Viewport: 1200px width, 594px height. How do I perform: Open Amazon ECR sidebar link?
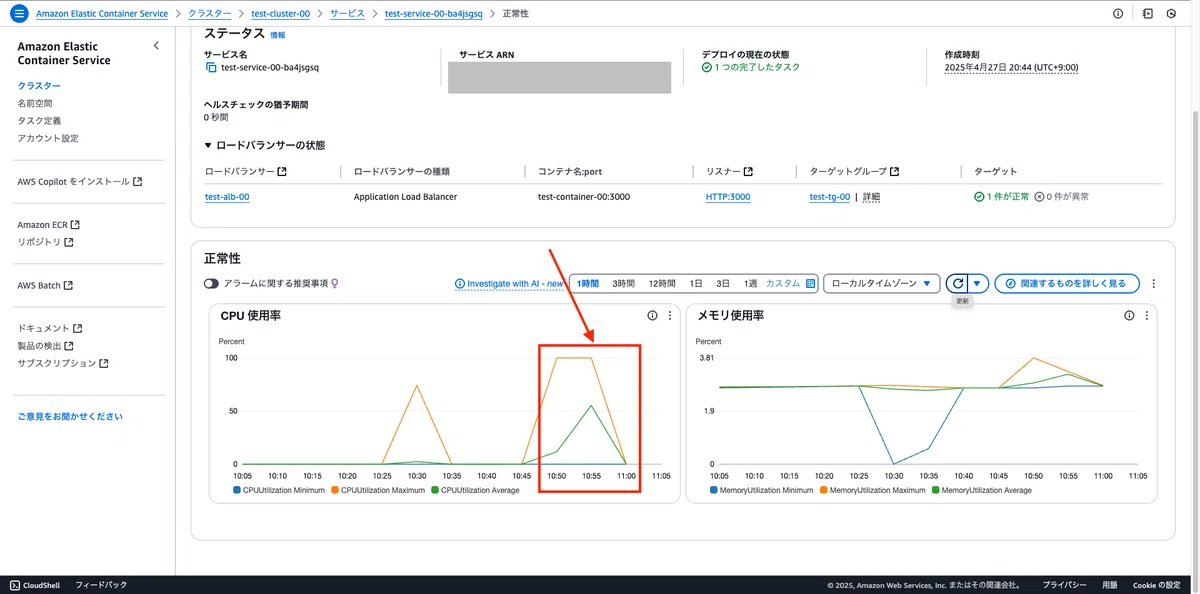(48, 225)
